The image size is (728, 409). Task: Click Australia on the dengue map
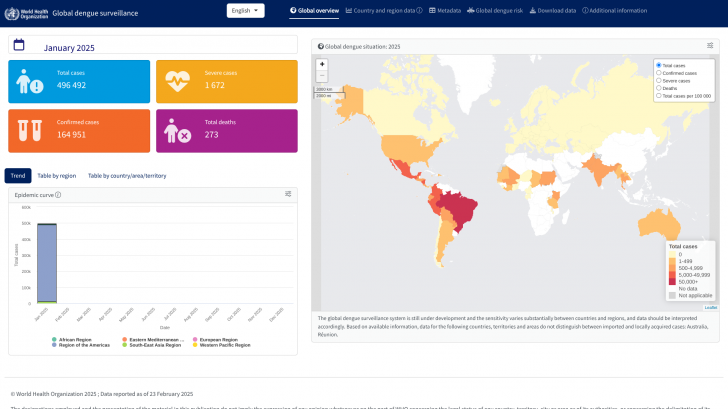coord(658,224)
